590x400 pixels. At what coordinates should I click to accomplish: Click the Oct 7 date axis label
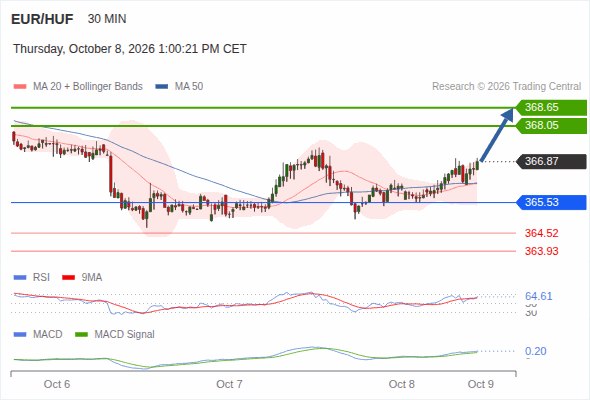point(229,384)
